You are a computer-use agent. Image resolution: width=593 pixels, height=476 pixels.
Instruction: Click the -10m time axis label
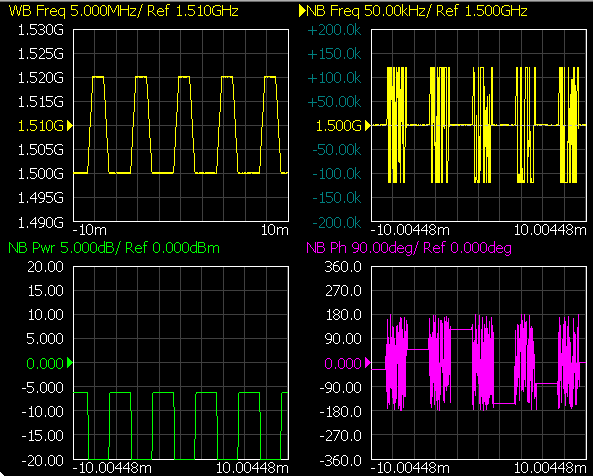pos(90,230)
